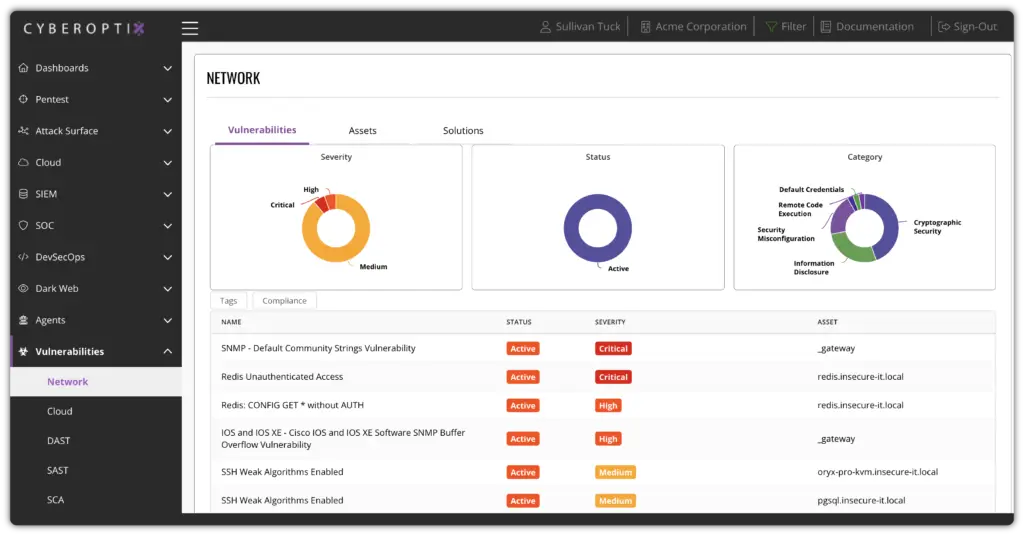1024x536 pixels.
Task: Expand the SOC menu chevron
Action: pyautogui.click(x=168, y=226)
